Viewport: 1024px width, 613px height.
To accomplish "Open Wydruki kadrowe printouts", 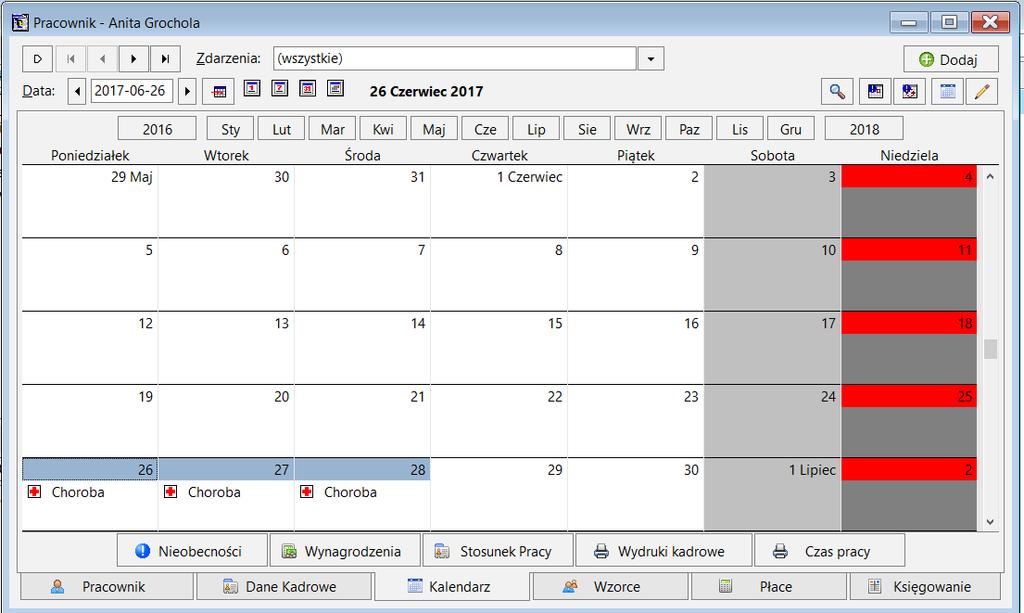I will [664, 550].
